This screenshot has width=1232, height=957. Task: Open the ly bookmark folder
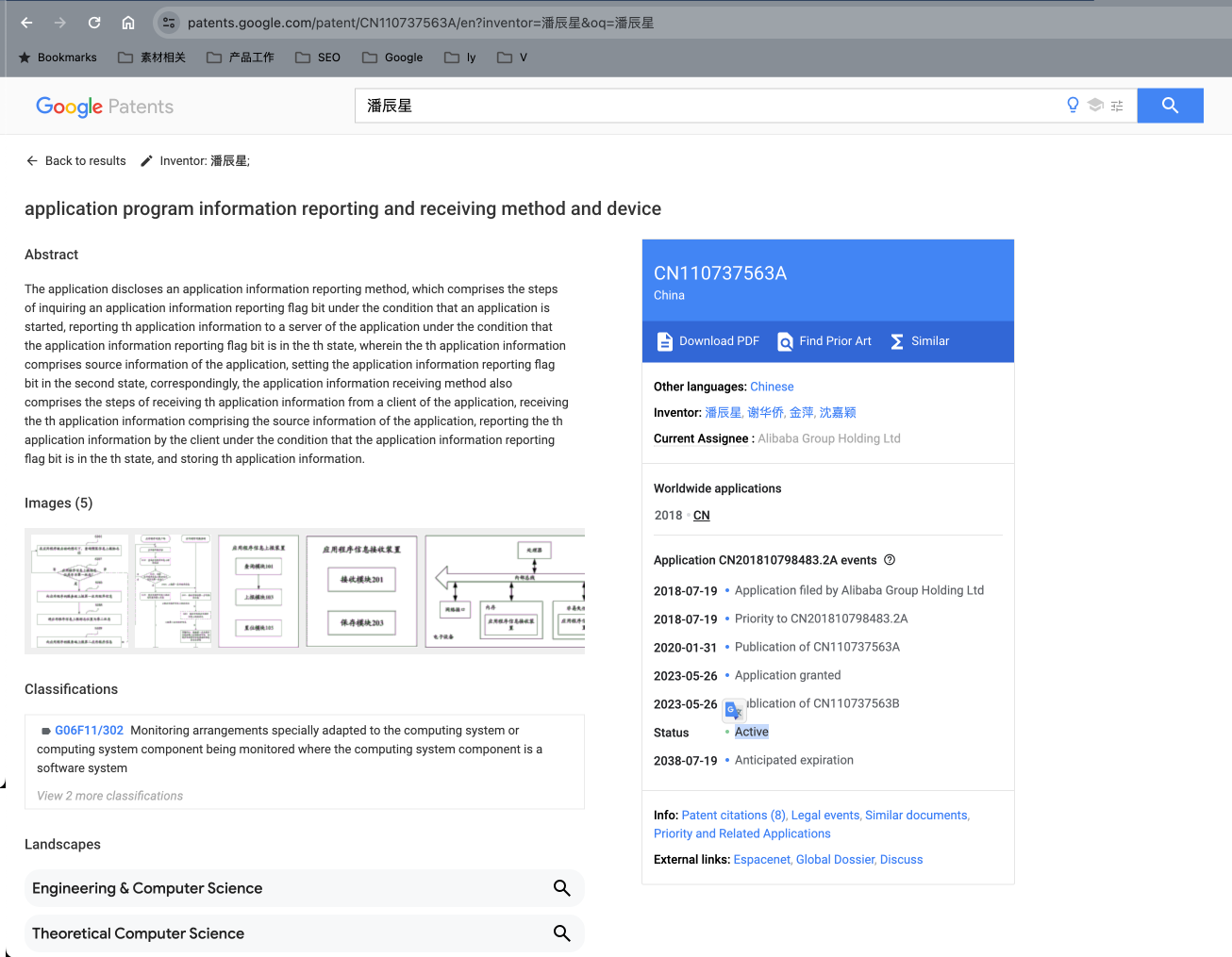[x=460, y=58]
